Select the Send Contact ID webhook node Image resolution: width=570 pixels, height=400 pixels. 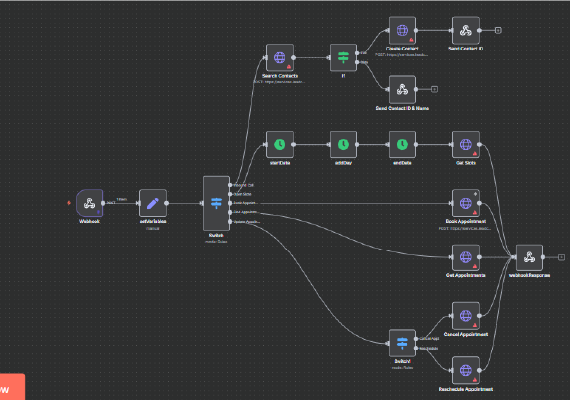pyautogui.click(x=466, y=31)
